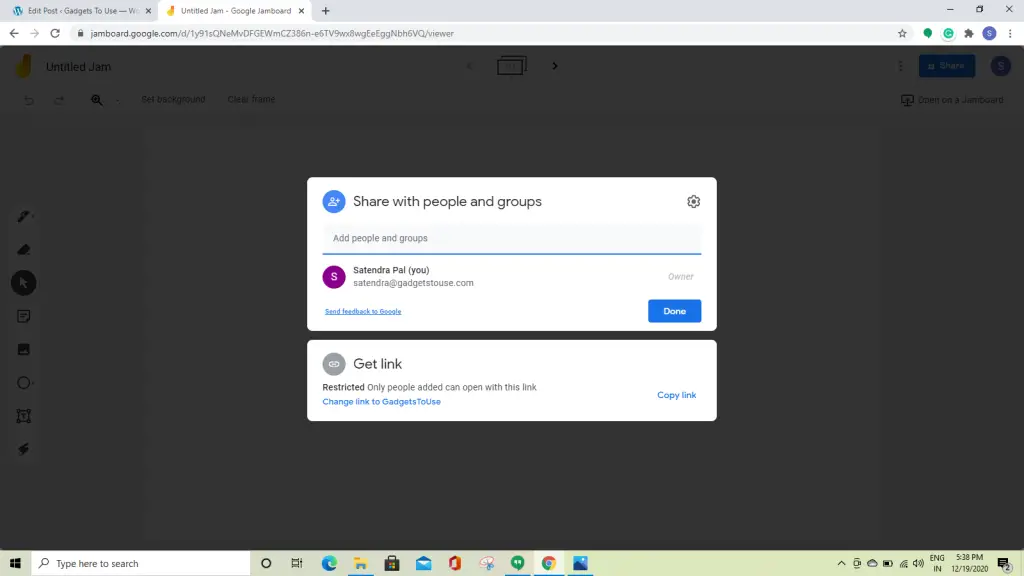The height and width of the screenshot is (576, 1024).
Task: Activate the Laser pointer tool
Action: coord(24,449)
